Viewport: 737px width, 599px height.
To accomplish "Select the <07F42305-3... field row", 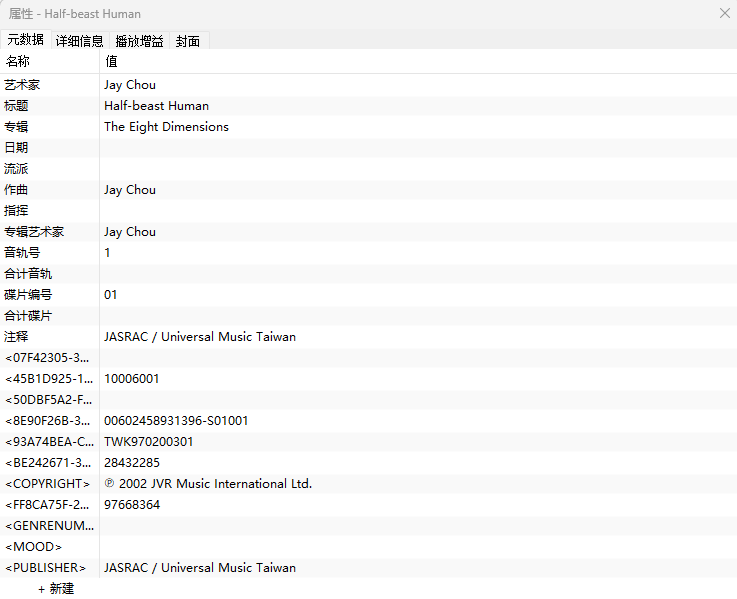I will point(368,358).
